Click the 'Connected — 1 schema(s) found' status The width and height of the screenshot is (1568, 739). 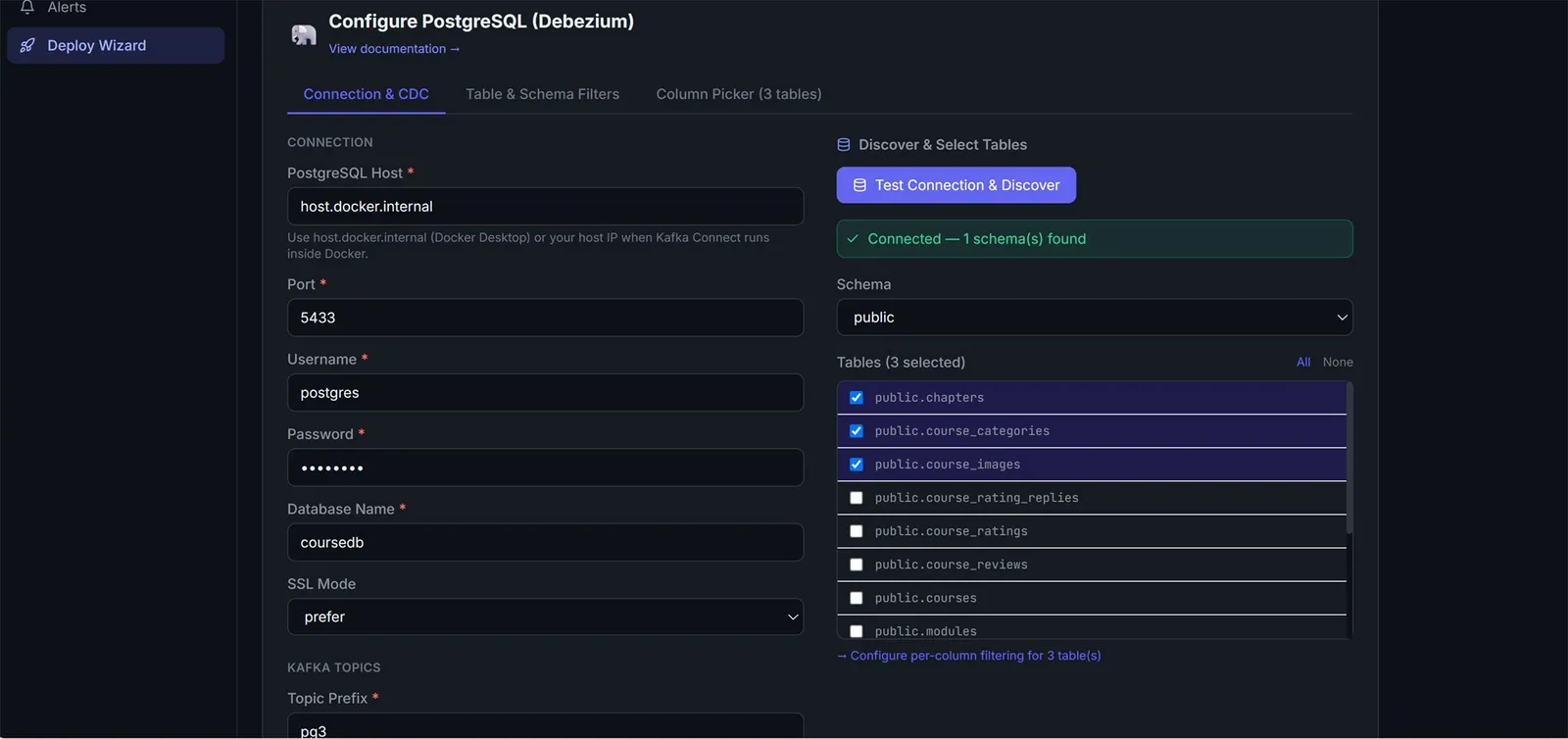pos(1095,239)
